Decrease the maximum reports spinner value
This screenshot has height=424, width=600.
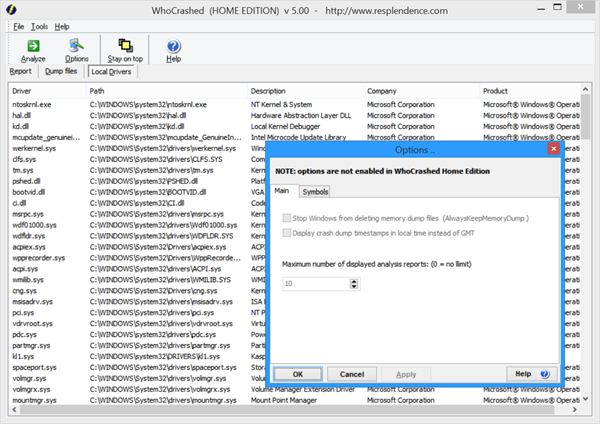coord(354,286)
